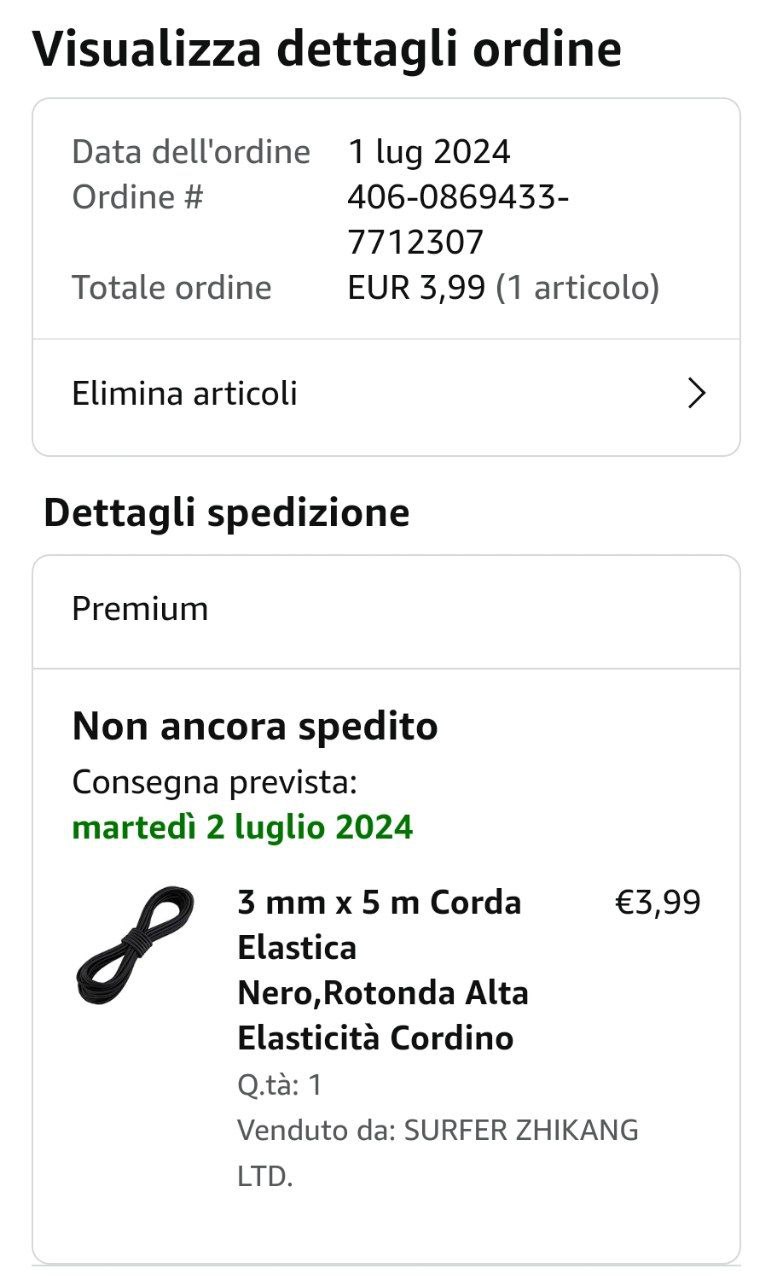Click the green delivery date martedì 2 luglio 2024
The width and height of the screenshot is (771, 1280).
click(242, 827)
